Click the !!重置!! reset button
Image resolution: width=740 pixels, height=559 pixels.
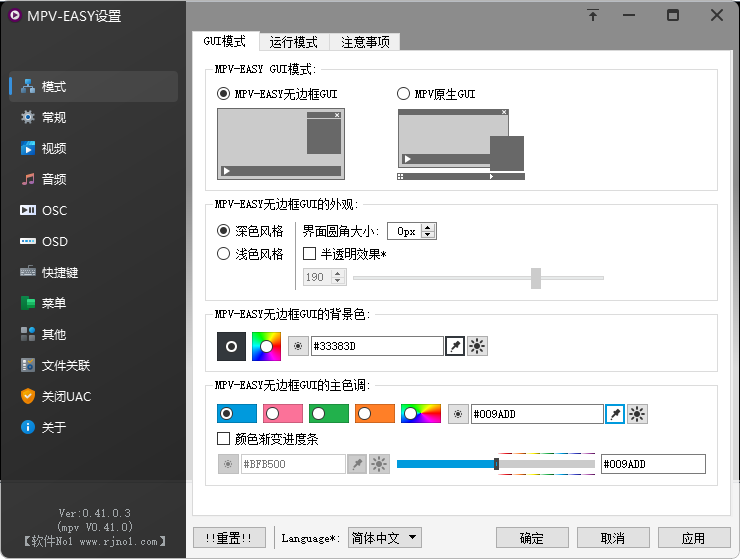[229, 538]
